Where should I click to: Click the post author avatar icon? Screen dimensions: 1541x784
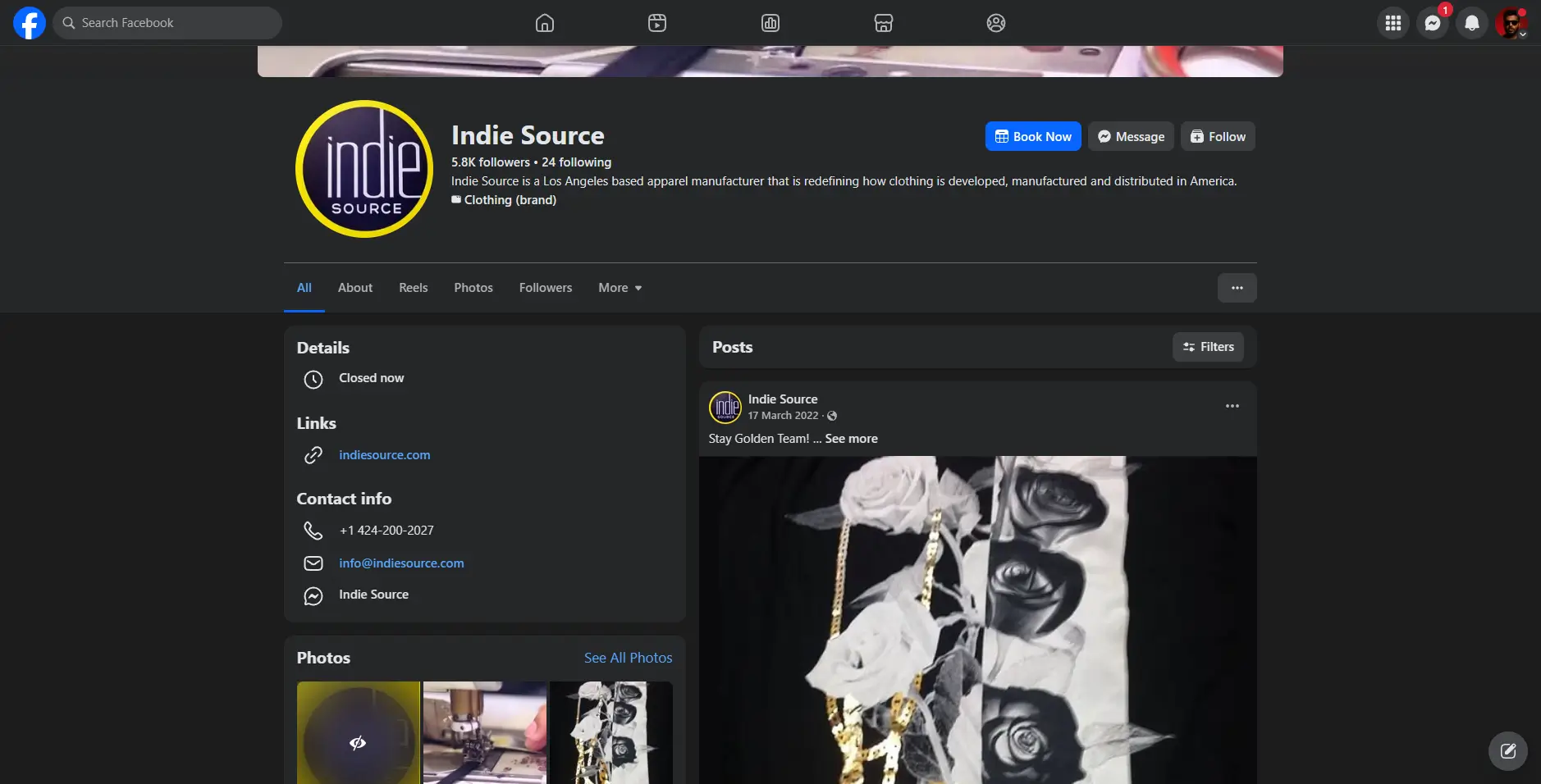click(725, 408)
